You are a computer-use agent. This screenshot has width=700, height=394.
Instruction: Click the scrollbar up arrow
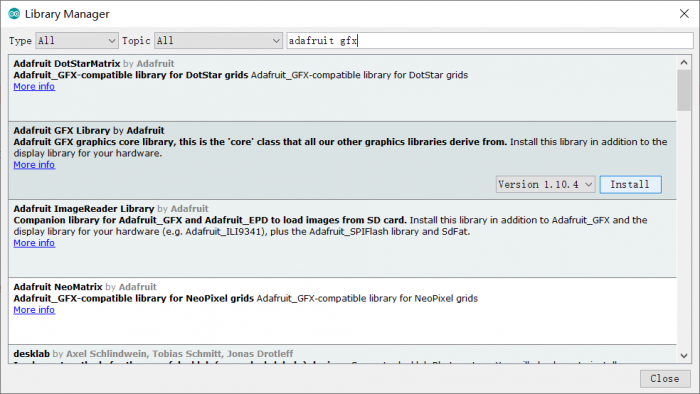click(683, 62)
